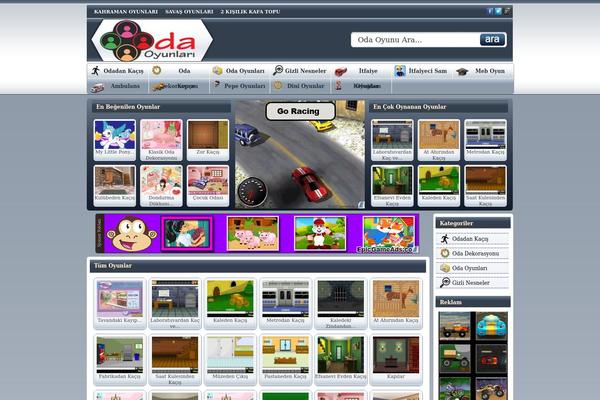
Task: Open the Facebook icon in header
Action: click(490, 11)
